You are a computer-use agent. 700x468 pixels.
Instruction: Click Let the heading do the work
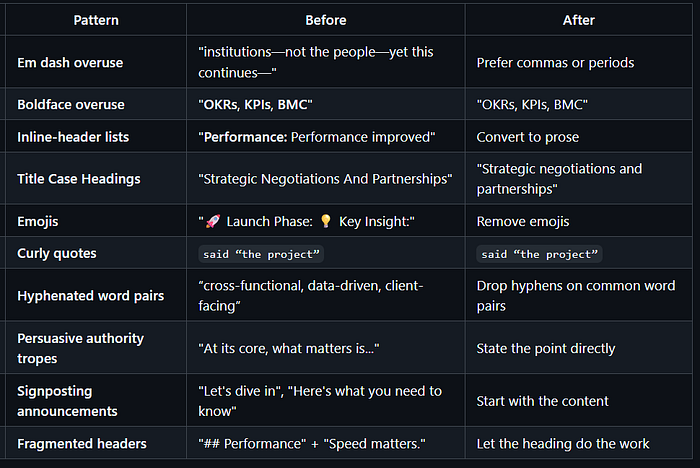(x=563, y=443)
